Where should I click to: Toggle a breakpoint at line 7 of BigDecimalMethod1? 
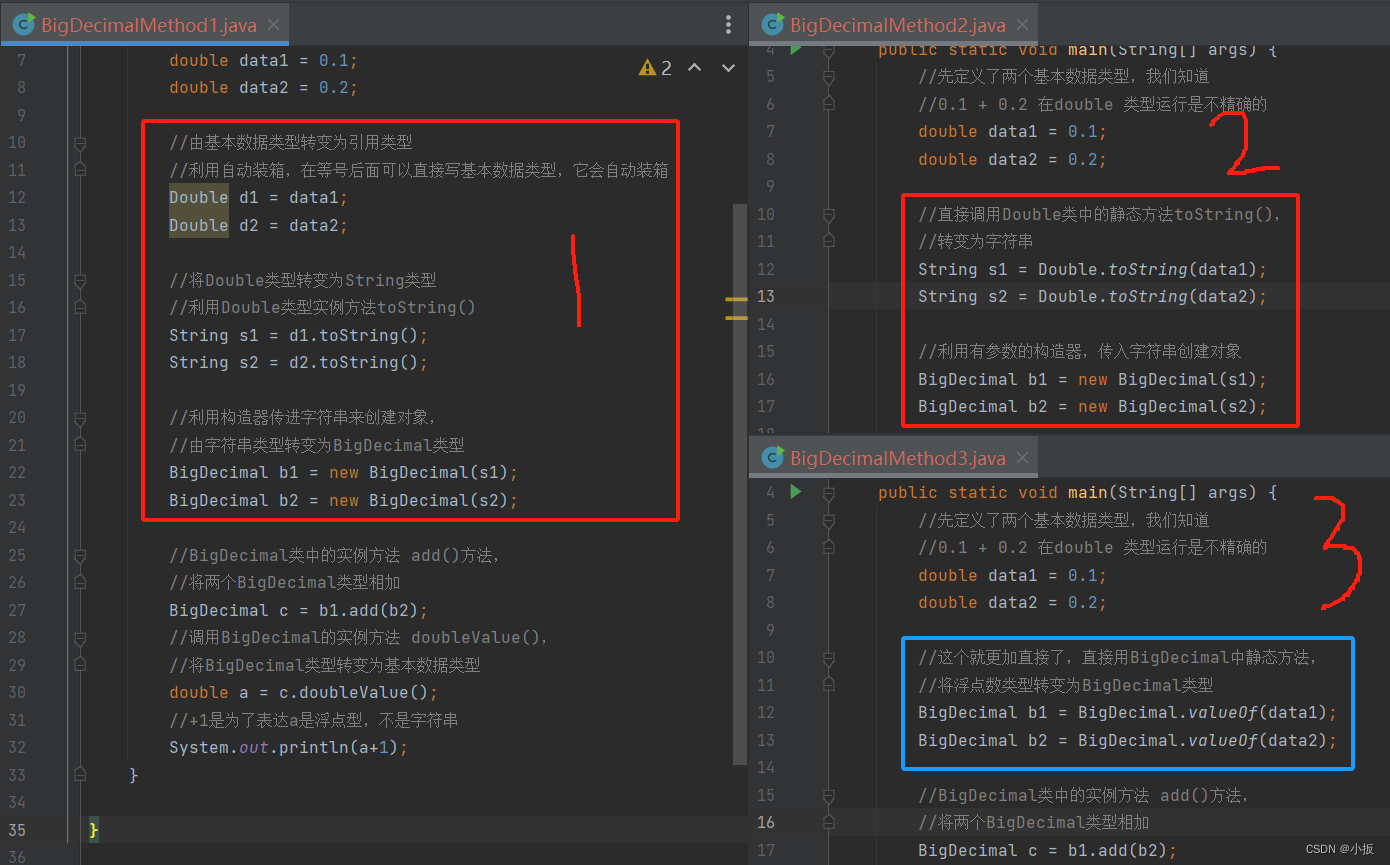(x=52, y=60)
